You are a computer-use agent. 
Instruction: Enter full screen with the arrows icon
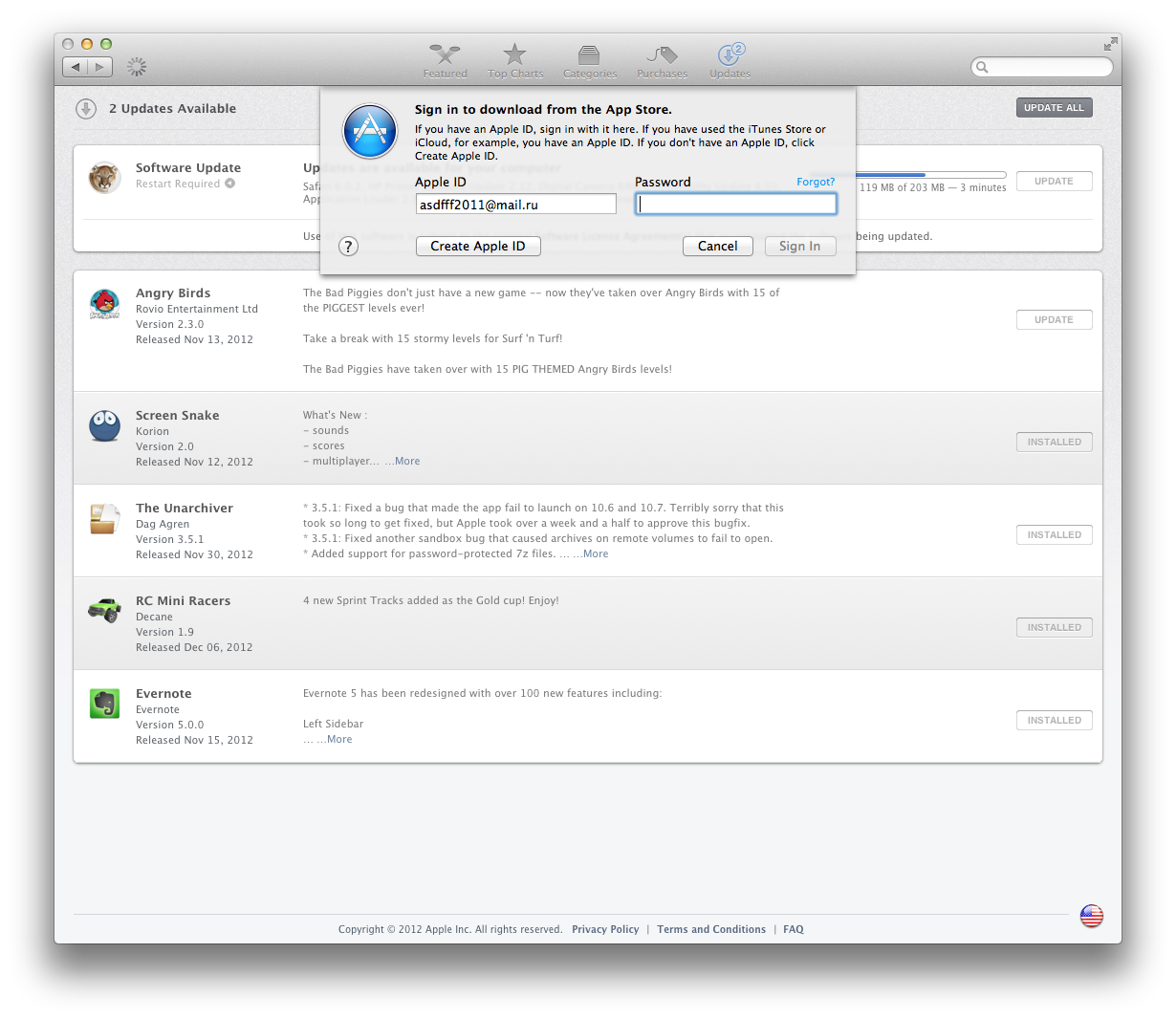click(1110, 44)
